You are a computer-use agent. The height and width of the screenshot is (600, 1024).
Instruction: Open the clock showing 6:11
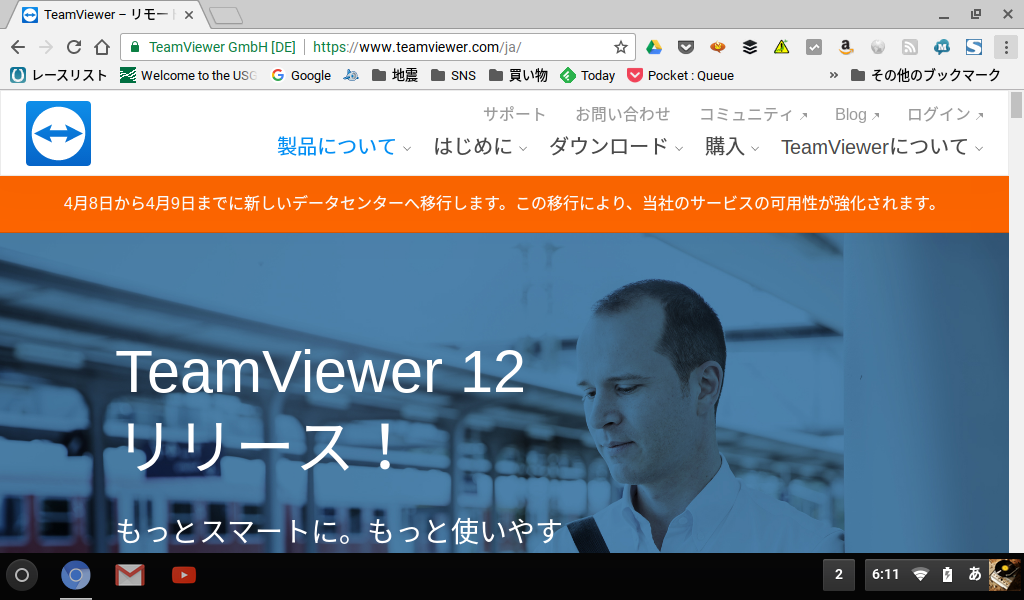886,575
